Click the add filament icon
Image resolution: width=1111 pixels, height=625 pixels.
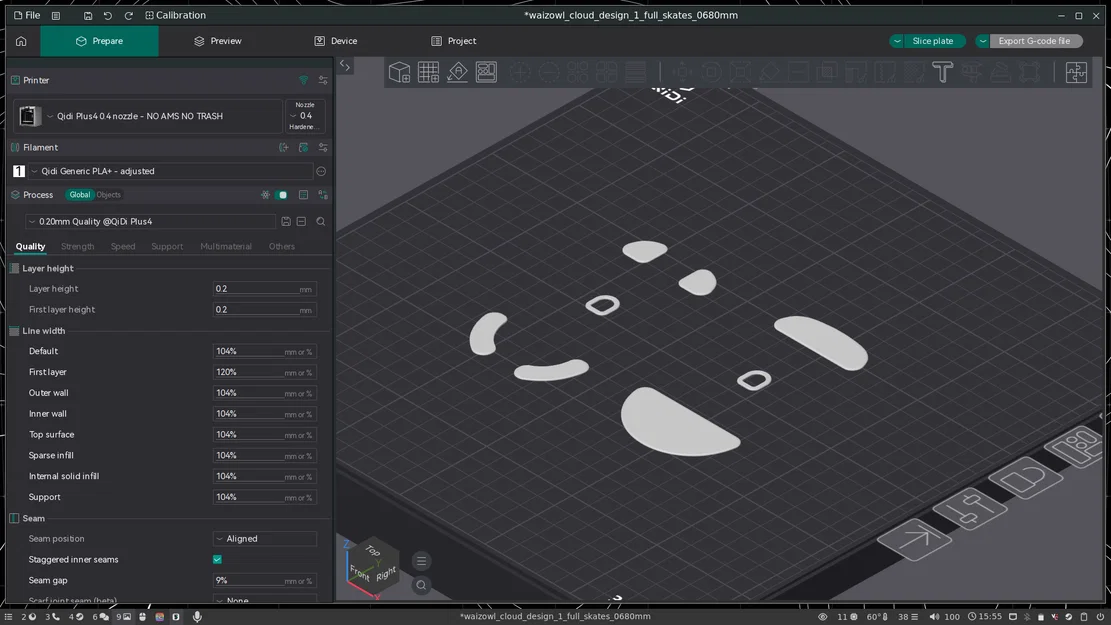(x=283, y=147)
